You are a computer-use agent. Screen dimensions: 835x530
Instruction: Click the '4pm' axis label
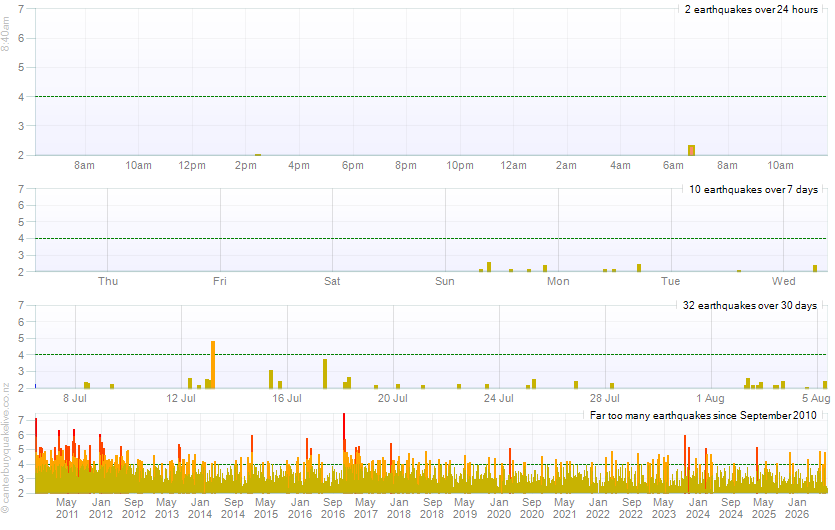coord(299,166)
